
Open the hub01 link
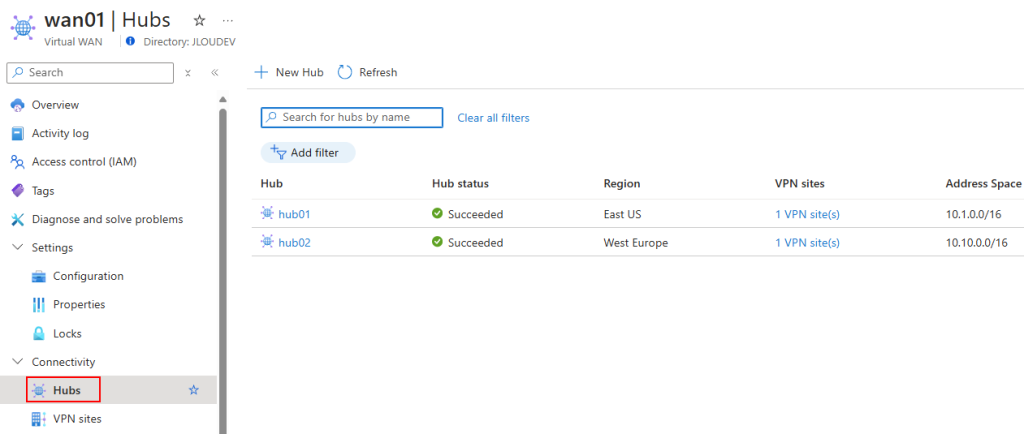point(295,214)
